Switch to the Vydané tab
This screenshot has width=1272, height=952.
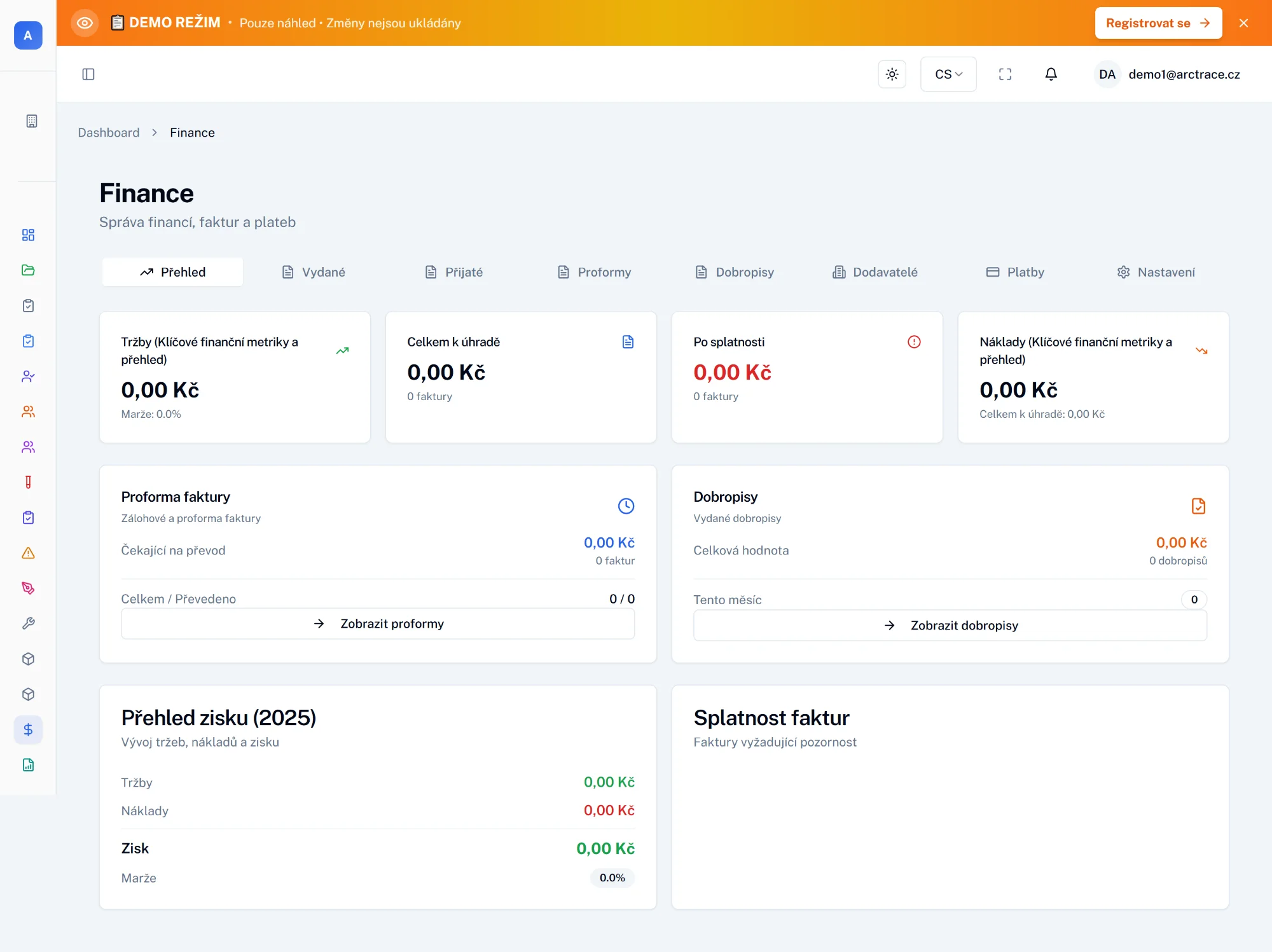(313, 272)
